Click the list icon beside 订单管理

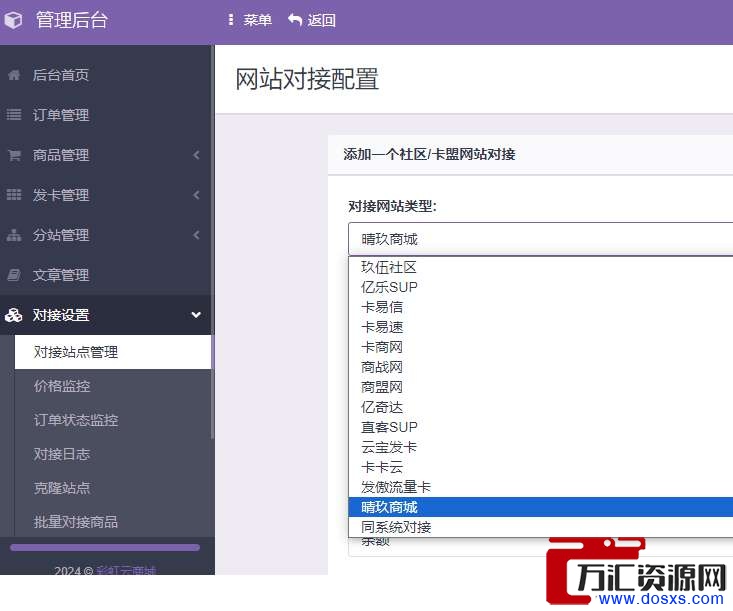pos(14,115)
